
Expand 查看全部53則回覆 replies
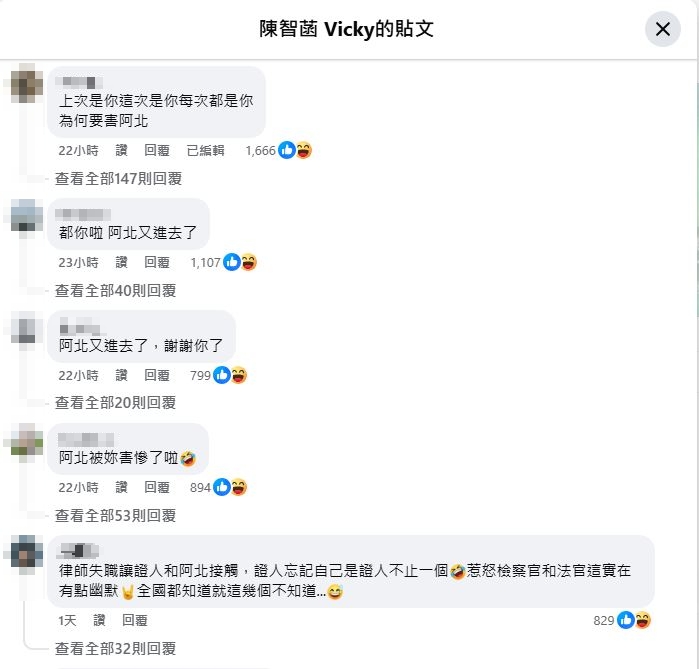[x=115, y=516]
